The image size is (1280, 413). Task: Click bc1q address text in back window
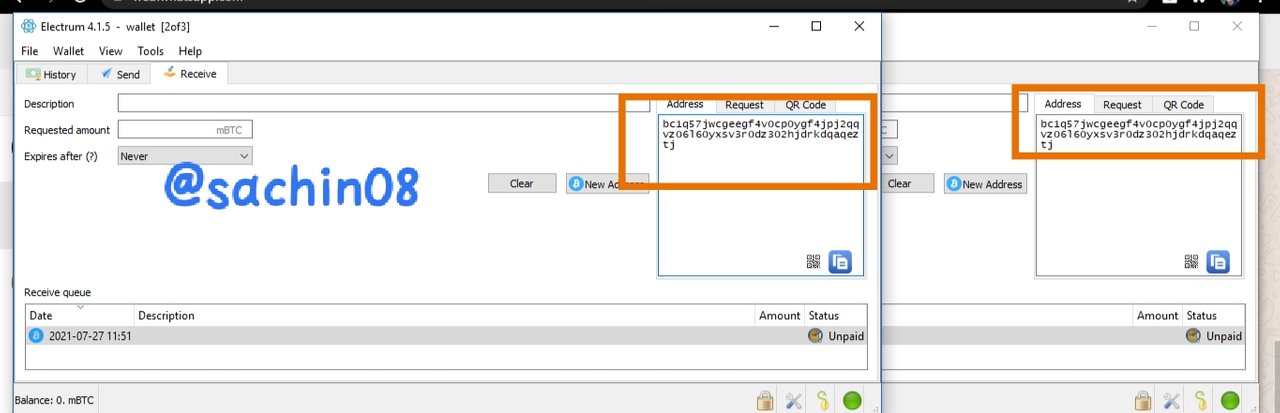pos(1138,134)
